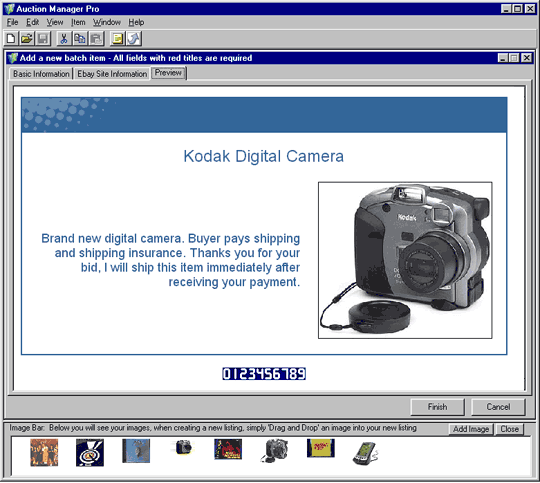Image resolution: width=540 pixels, height=483 pixels.
Task: Minimize the Add a new batch item window
Action: coord(502,58)
